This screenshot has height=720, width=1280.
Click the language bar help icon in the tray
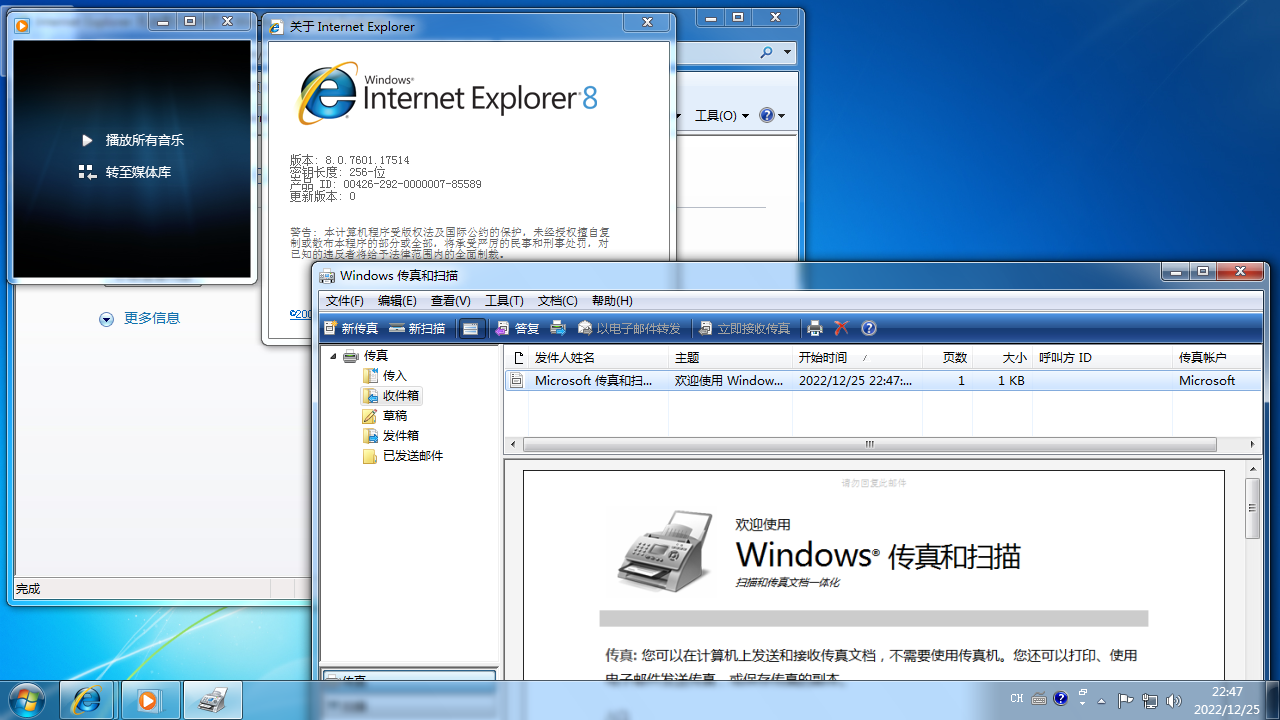(x=1061, y=699)
